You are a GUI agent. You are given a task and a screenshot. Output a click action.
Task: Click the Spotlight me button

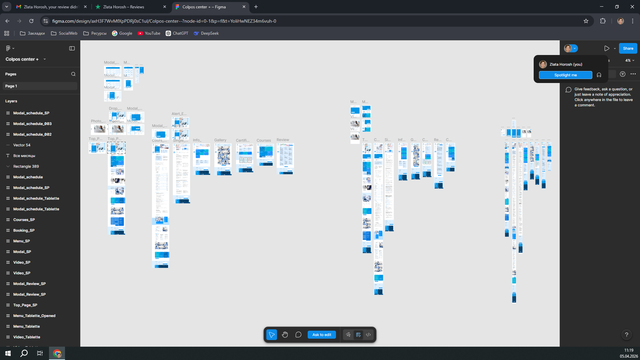point(565,75)
